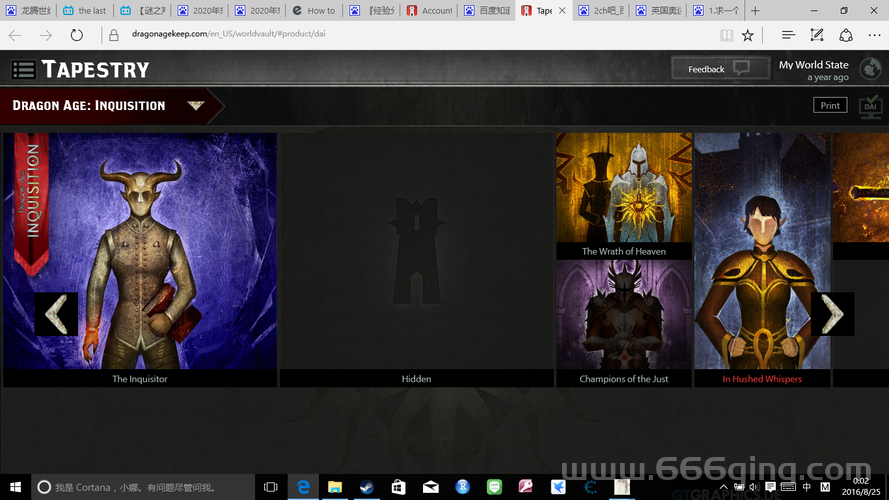The image size is (889, 500).
Task: Add page to favorites with star icon
Action: [x=748, y=35]
